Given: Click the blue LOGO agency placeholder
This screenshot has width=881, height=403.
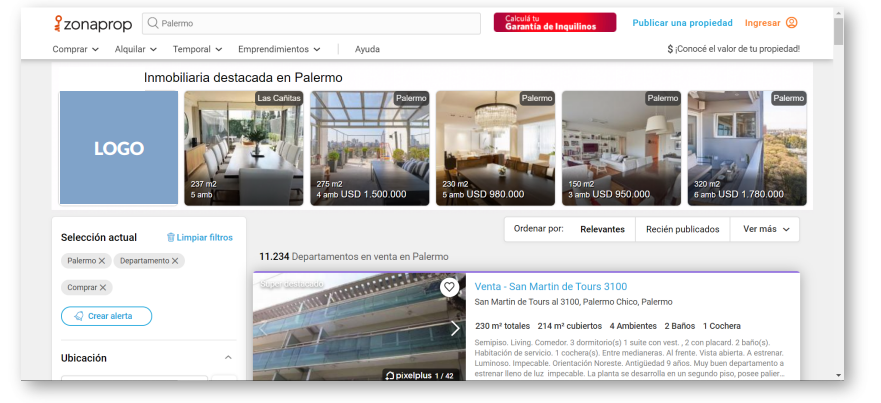Looking at the screenshot, I should 119,148.
